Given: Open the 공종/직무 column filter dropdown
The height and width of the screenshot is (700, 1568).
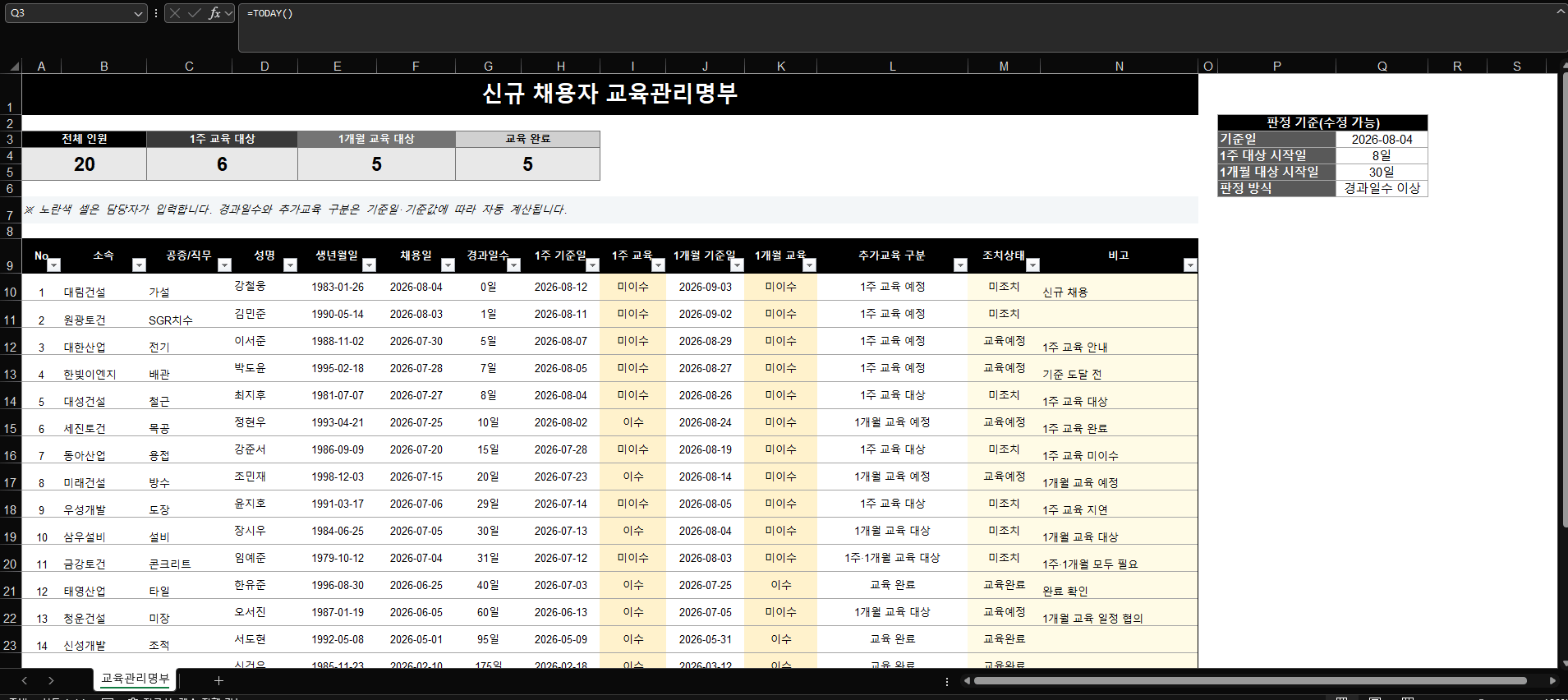Looking at the screenshot, I should pos(224,265).
